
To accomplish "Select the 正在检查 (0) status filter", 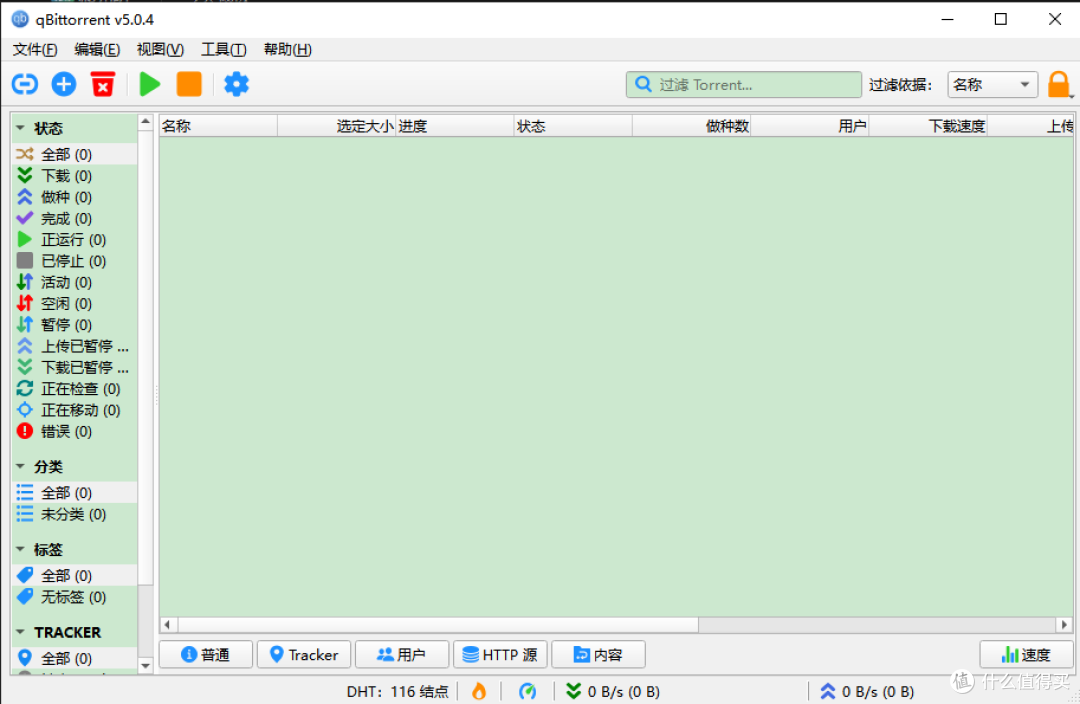I will click(75, 389).
